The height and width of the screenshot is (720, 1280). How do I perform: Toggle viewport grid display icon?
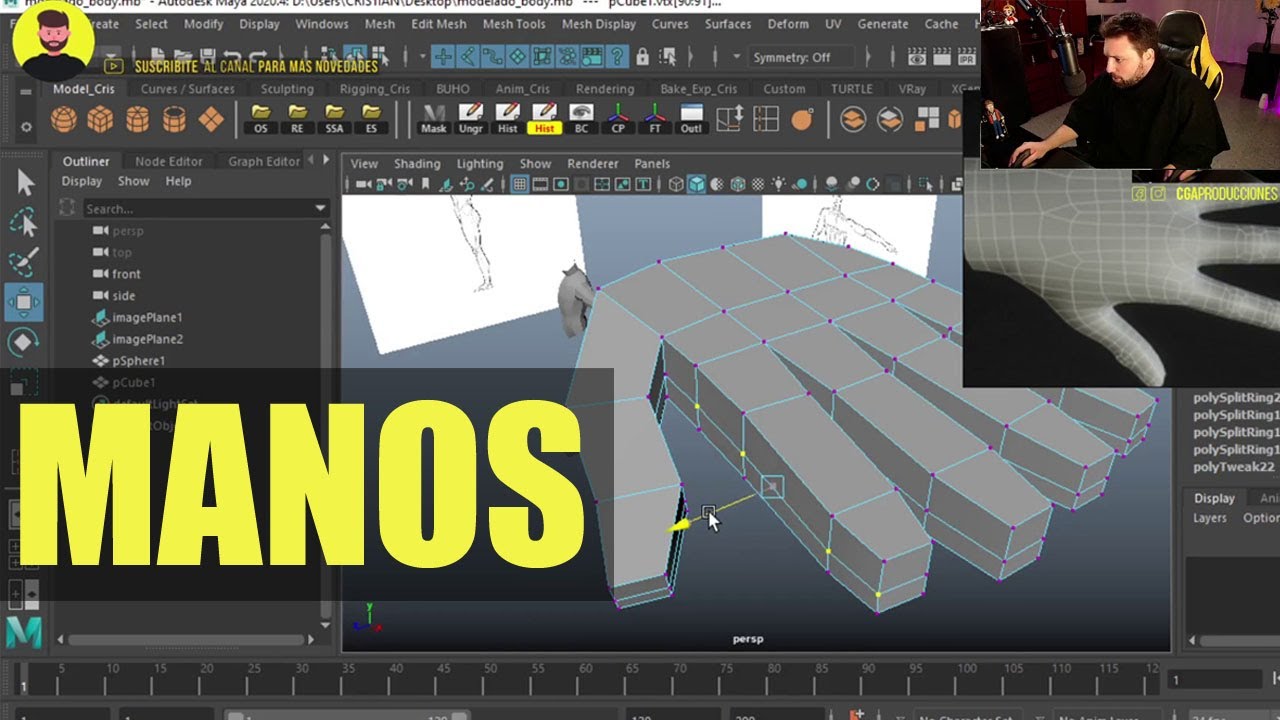tap(520, 184)
